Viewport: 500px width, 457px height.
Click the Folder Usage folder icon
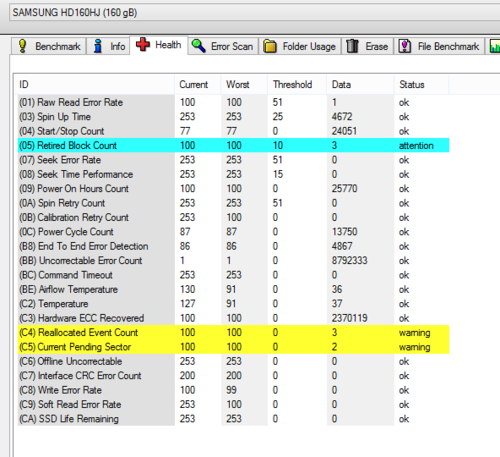coord(270,46)
